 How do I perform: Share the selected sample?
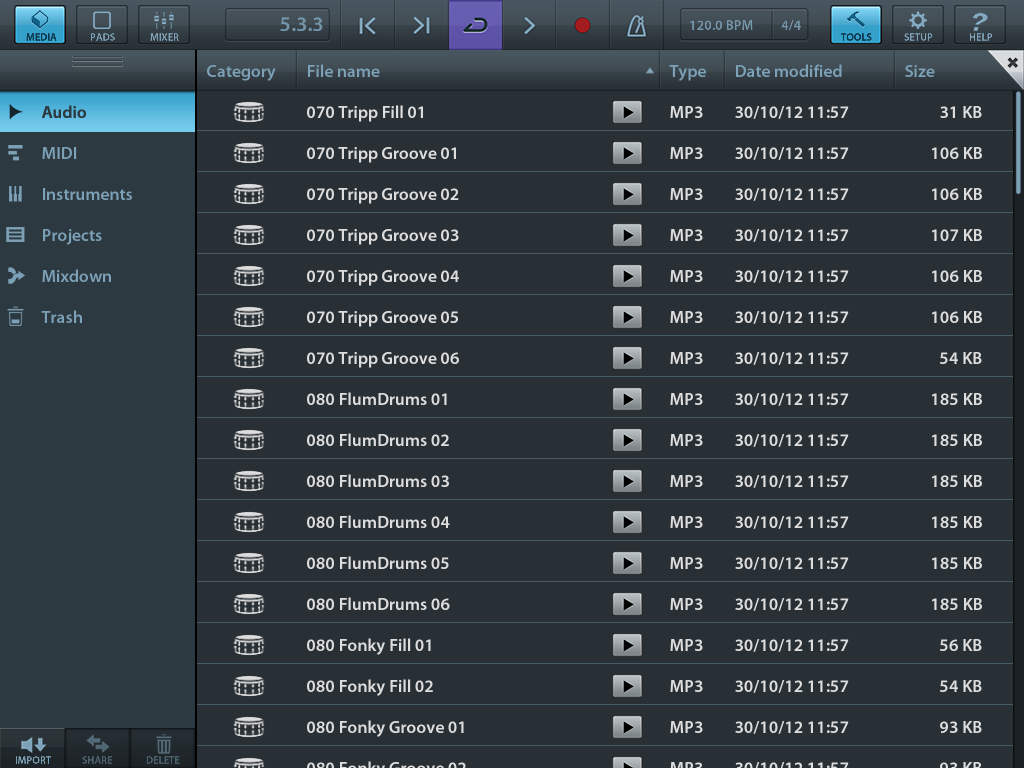pyautogui.click(x=97, y=748)
